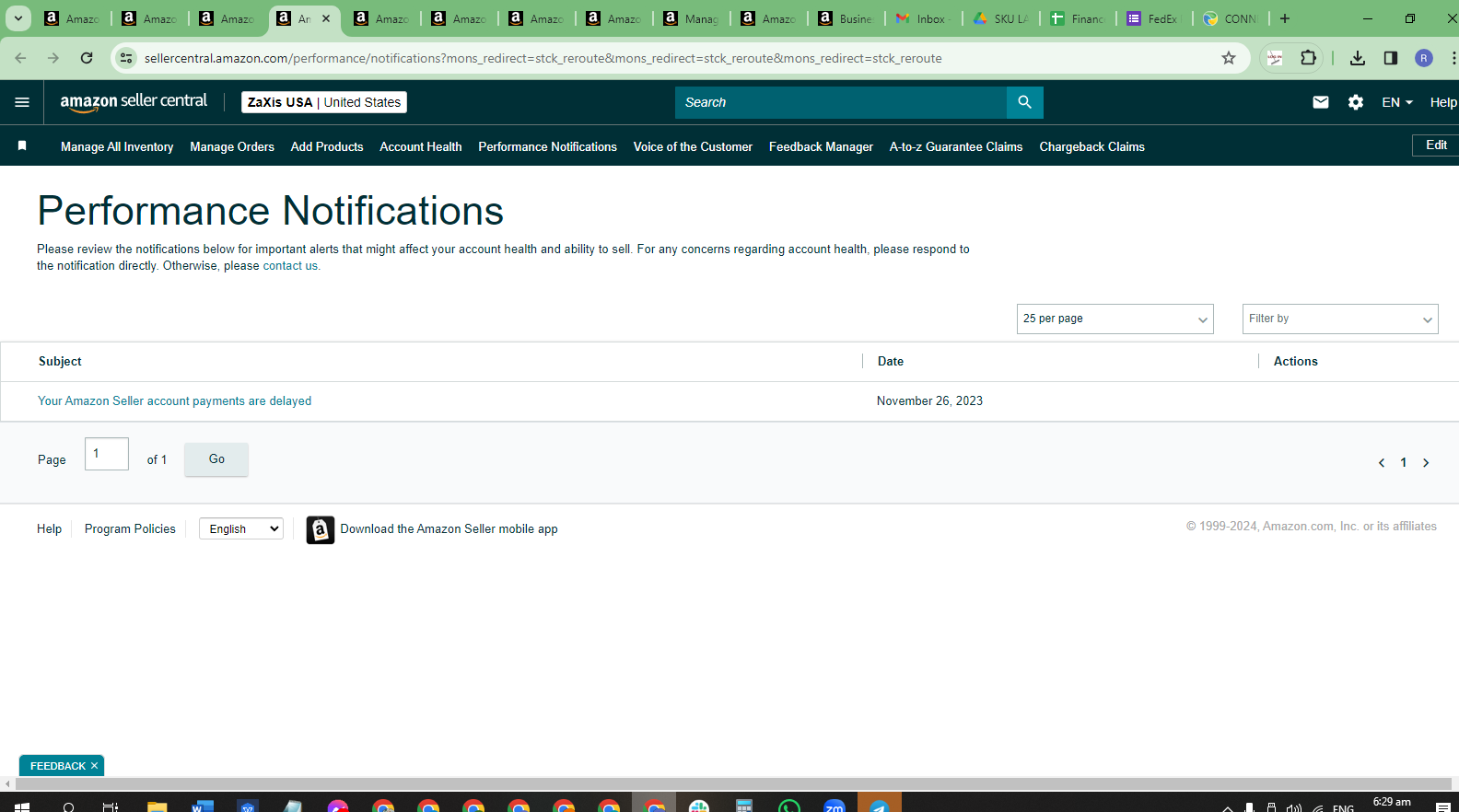Click the bookmark flag icon
This screenshot has height=812, width=1459.
click(22, 145)
